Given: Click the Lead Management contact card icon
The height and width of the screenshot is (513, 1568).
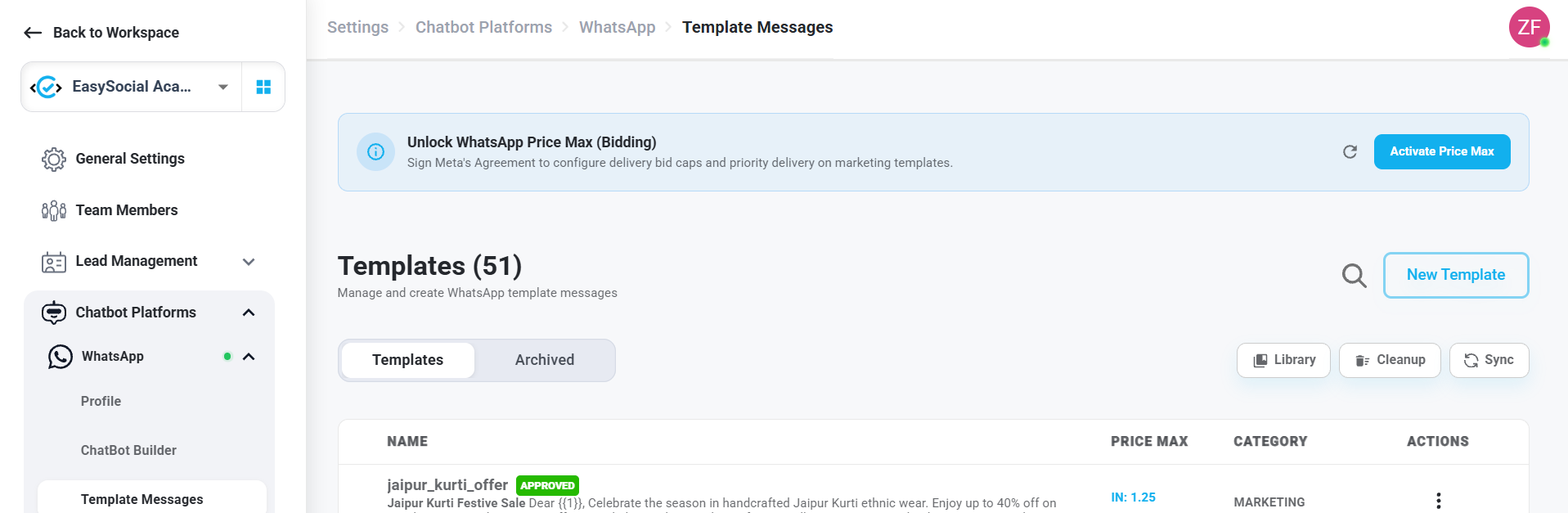Looking at the screenshot, I should (x=54, y=262).
